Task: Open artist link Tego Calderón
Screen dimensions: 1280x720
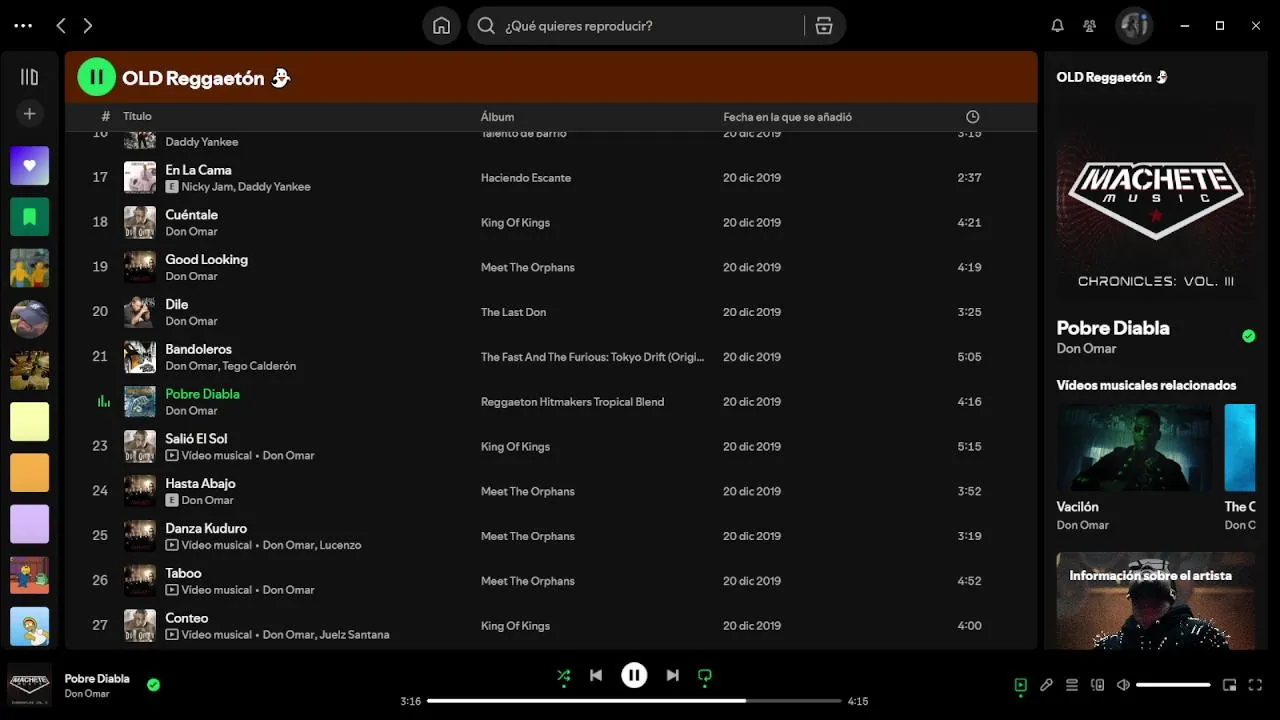Action: point(259,366)
